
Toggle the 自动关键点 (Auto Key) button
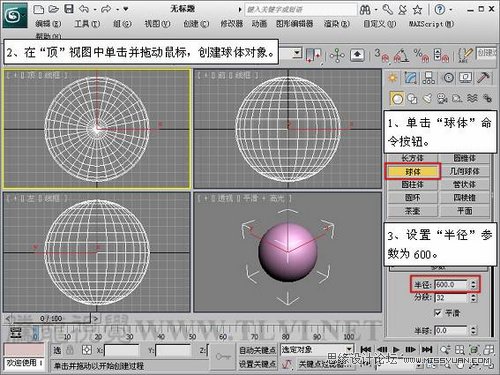(257, 350)
